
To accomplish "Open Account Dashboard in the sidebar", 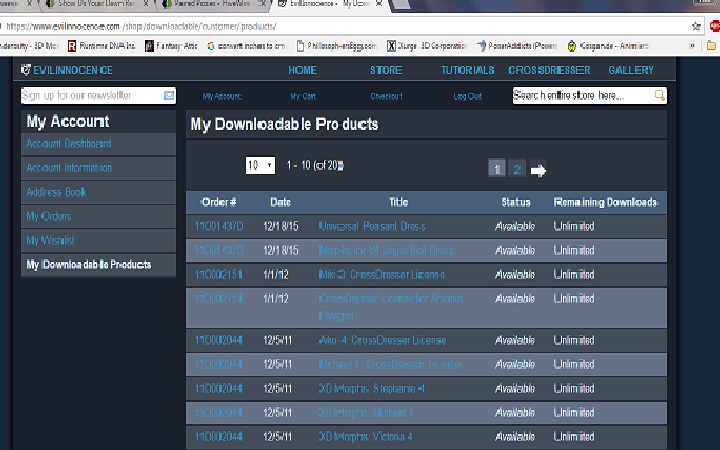I will (x=68, y=144).
